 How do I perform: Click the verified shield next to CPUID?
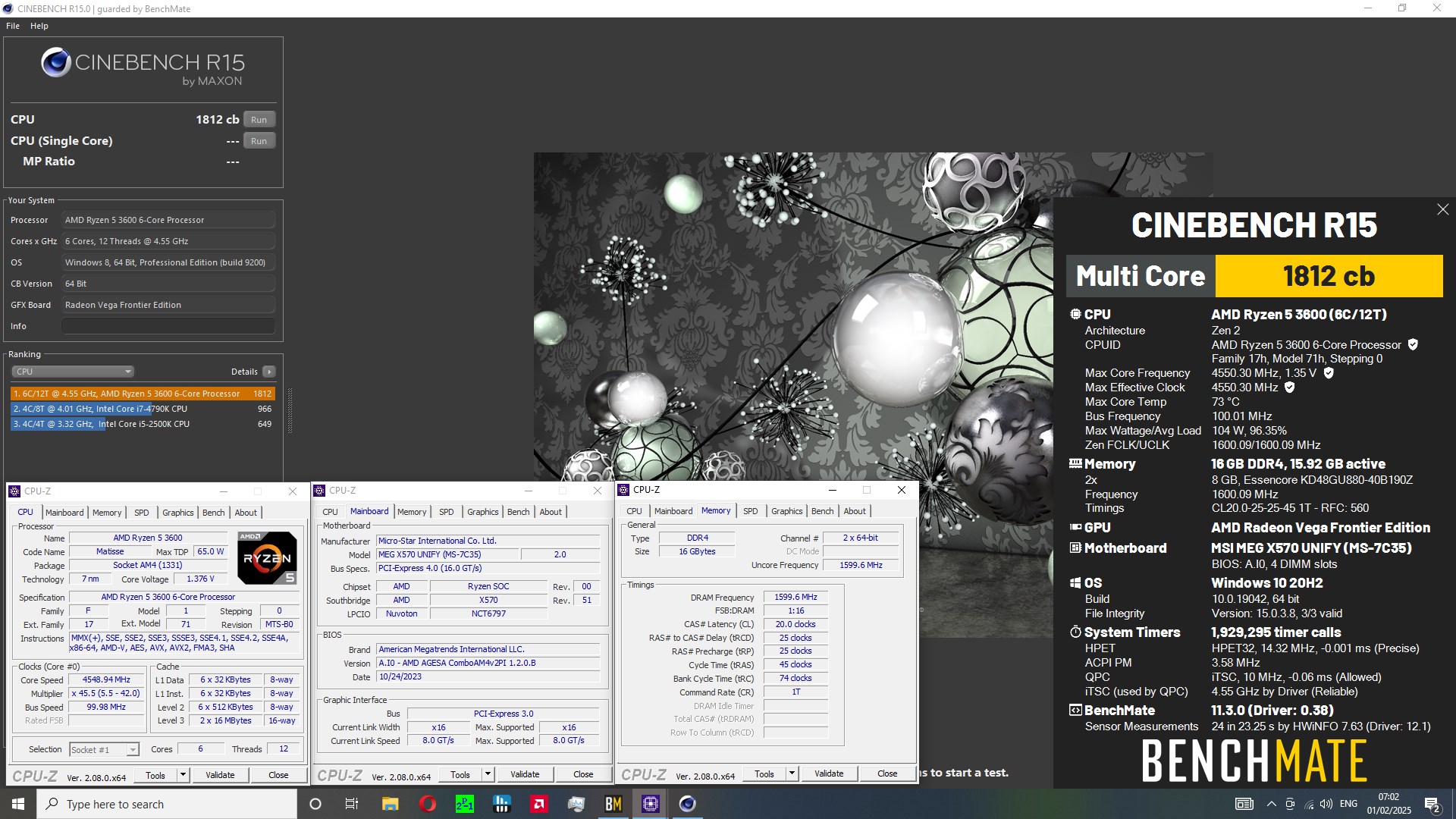pyautogui.click(x=1413, y=344)
